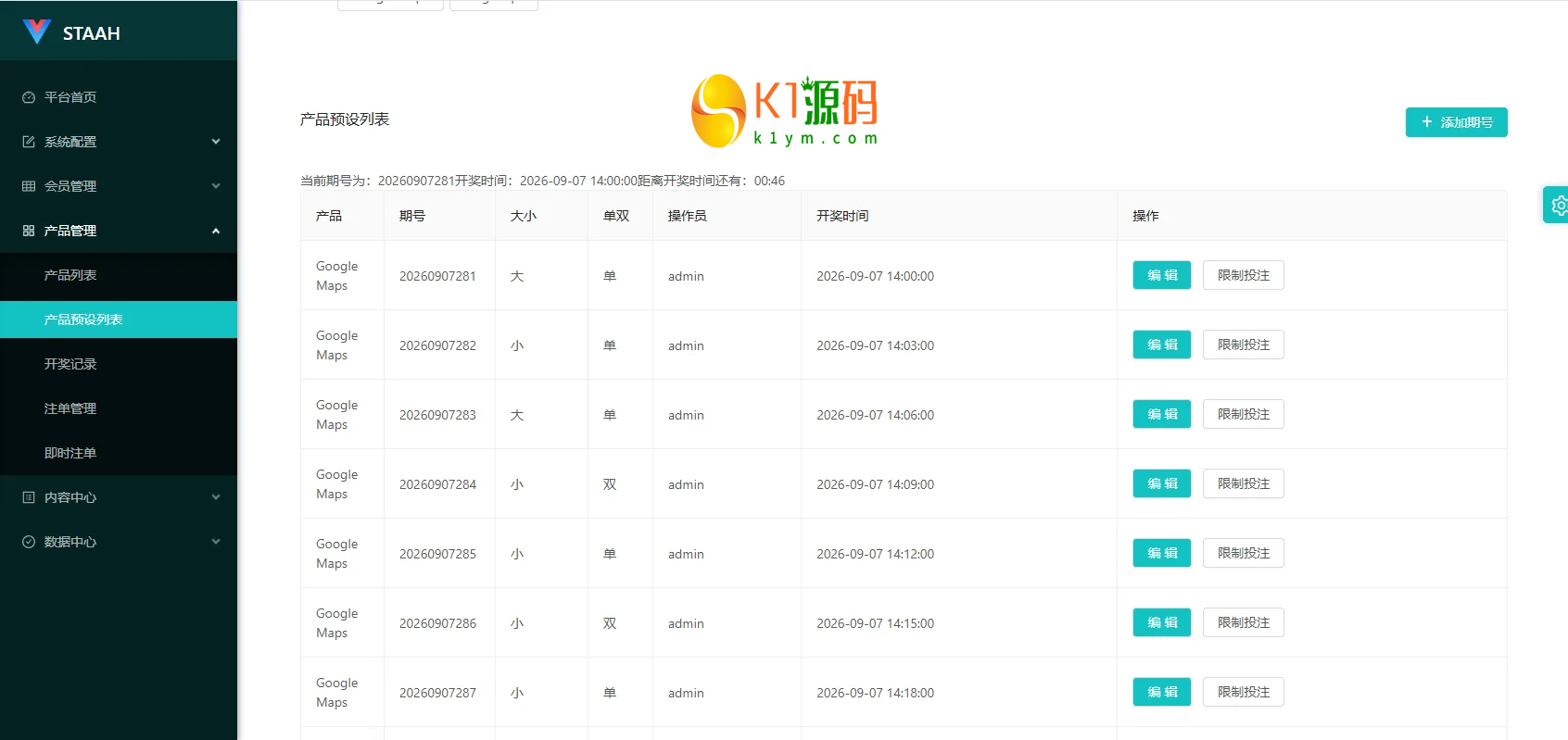Open 产品列表 submenu item
This screenshot has width=1568, height=740.
(x=119, y=275)
